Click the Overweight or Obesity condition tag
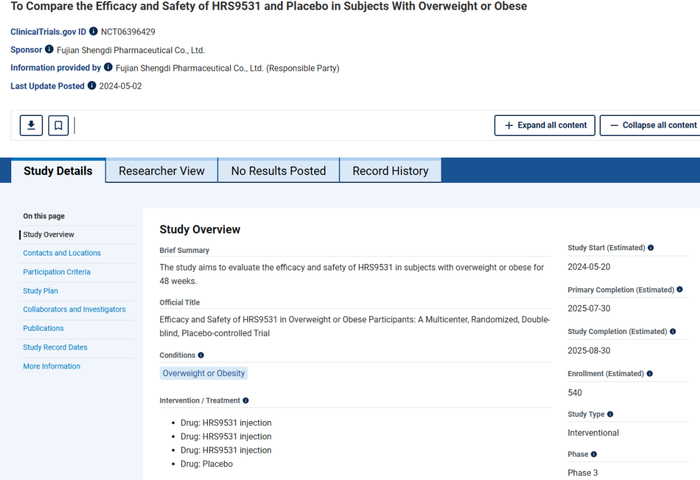 click(x=204, y=373)
